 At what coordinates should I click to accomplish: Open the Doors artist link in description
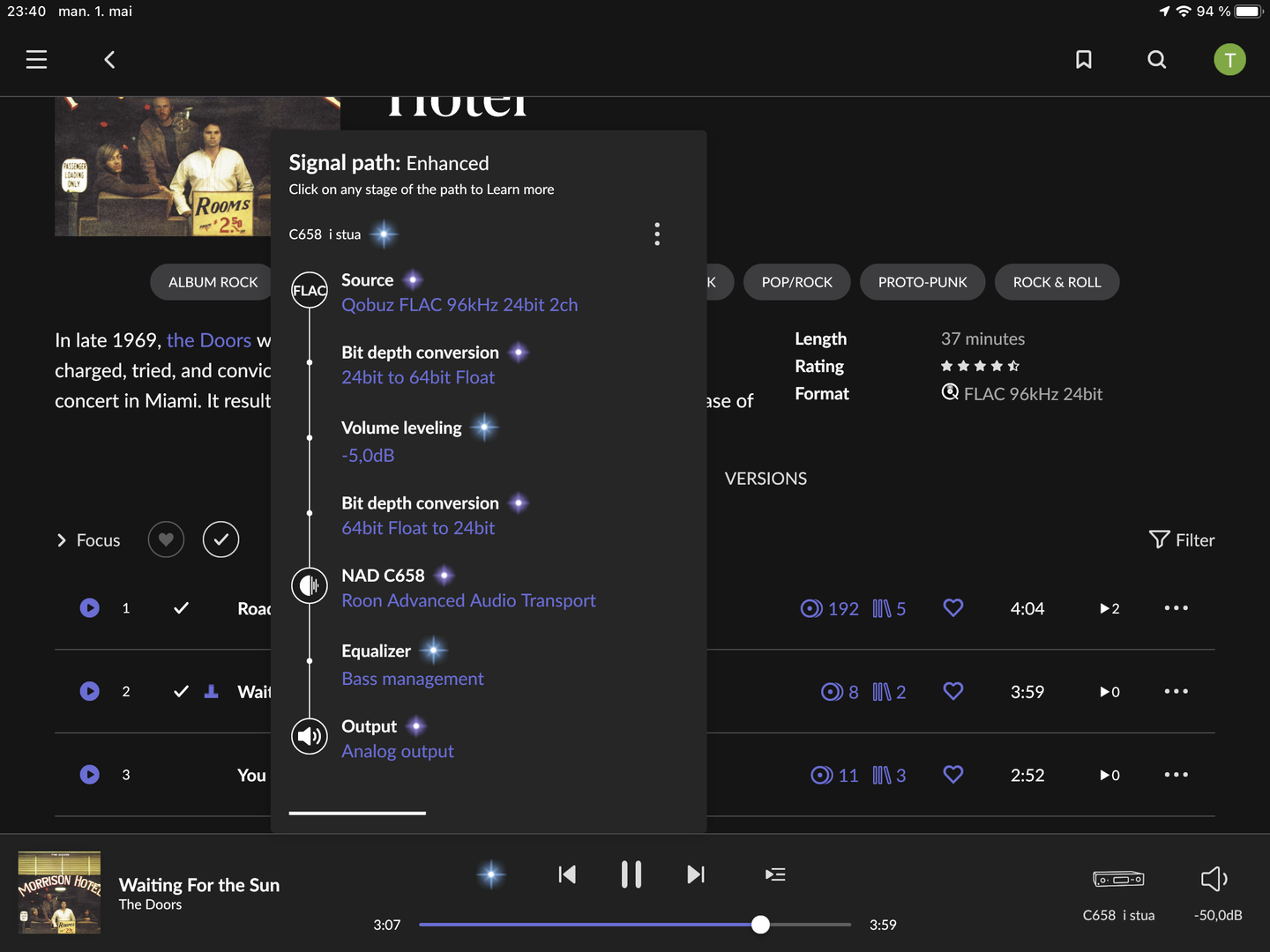(209, 340)
